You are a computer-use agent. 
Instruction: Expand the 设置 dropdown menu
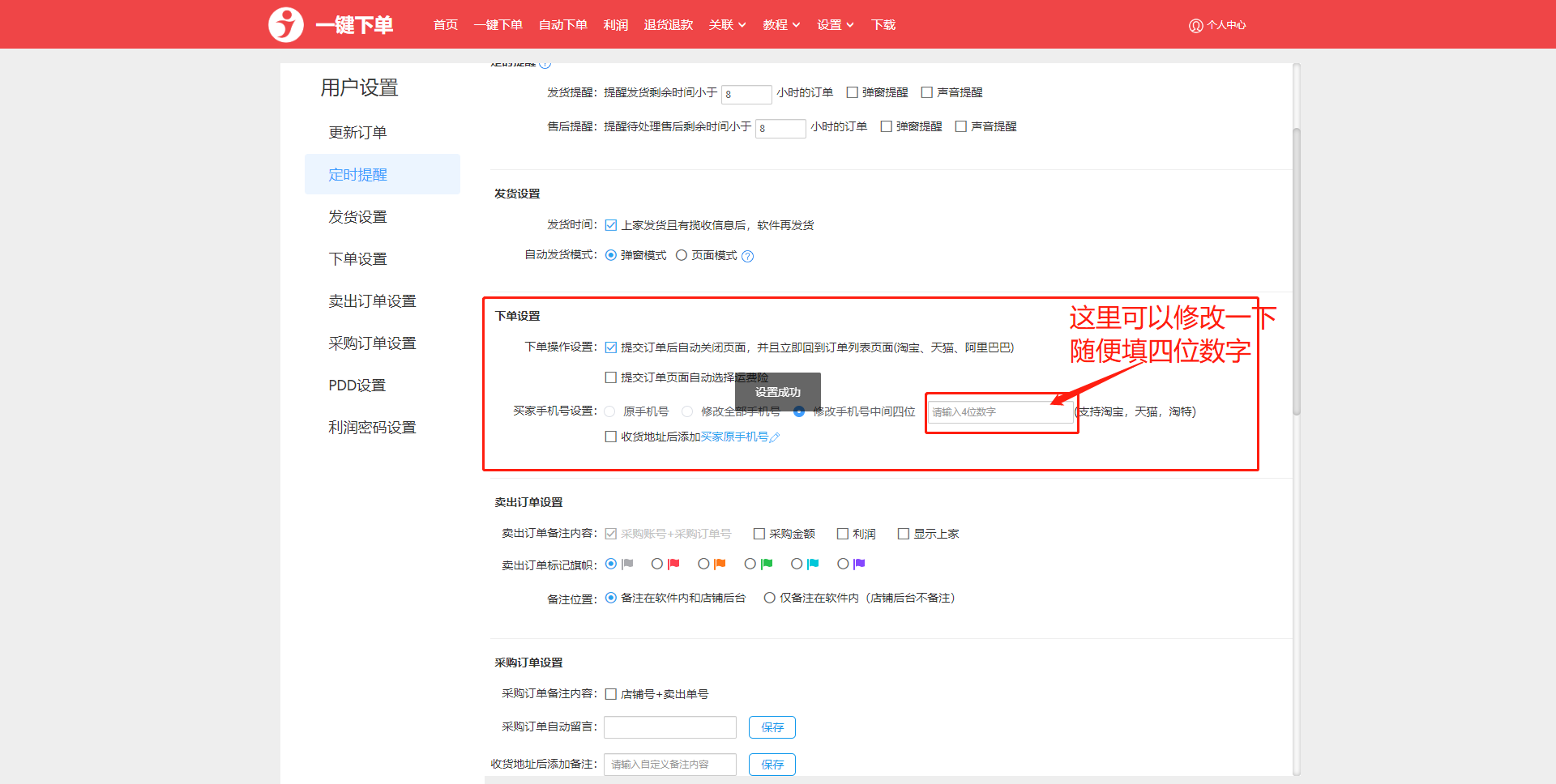click(x=835, y=25)
